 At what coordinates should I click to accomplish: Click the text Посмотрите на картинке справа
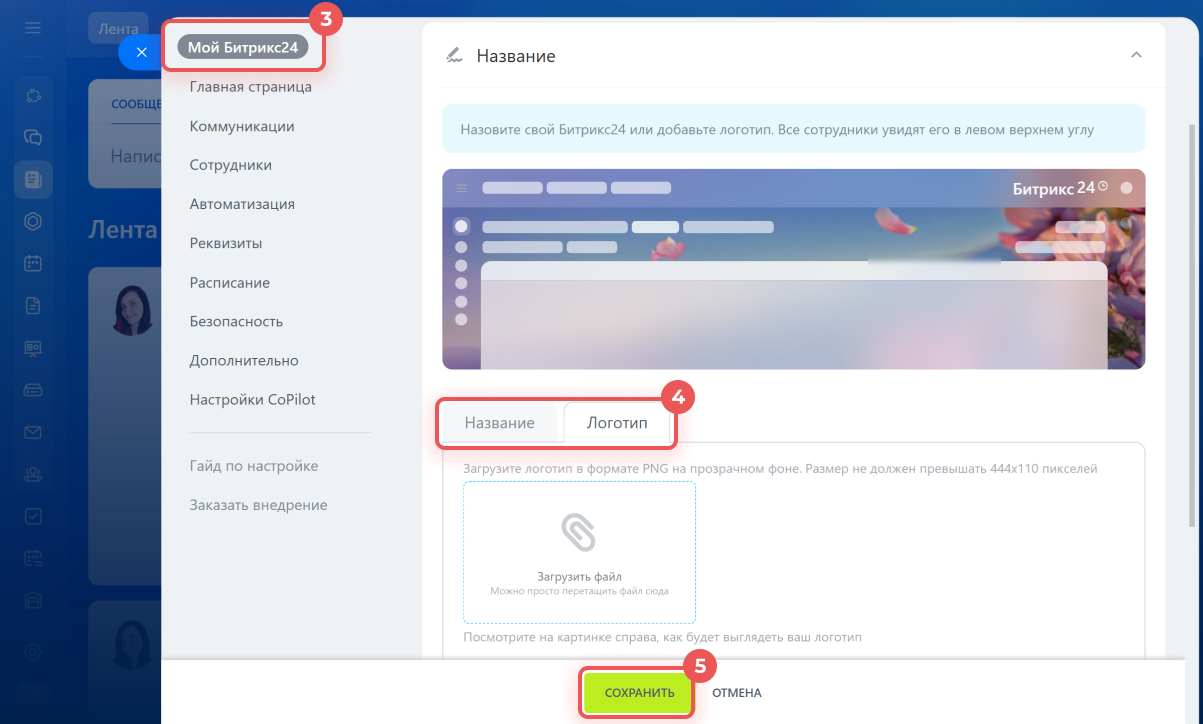tap(662, 637)
